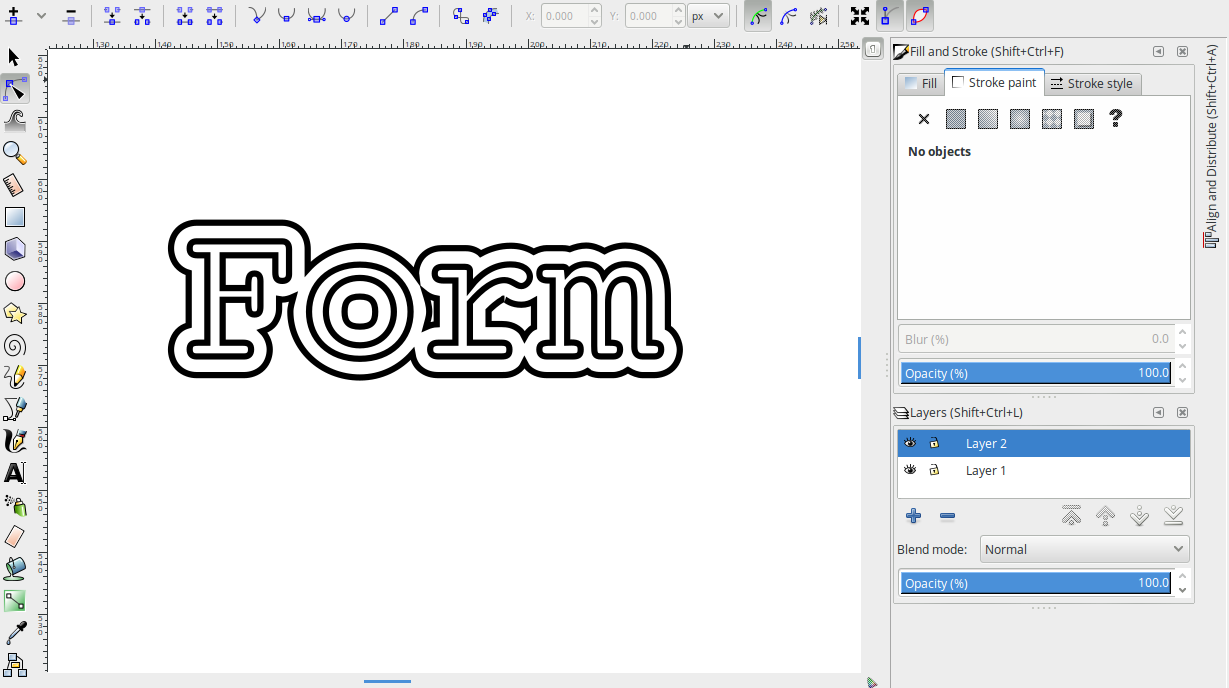Switch to the Stroke style tab
This screenshot has height=688, width=1229.
(1093, 83)
